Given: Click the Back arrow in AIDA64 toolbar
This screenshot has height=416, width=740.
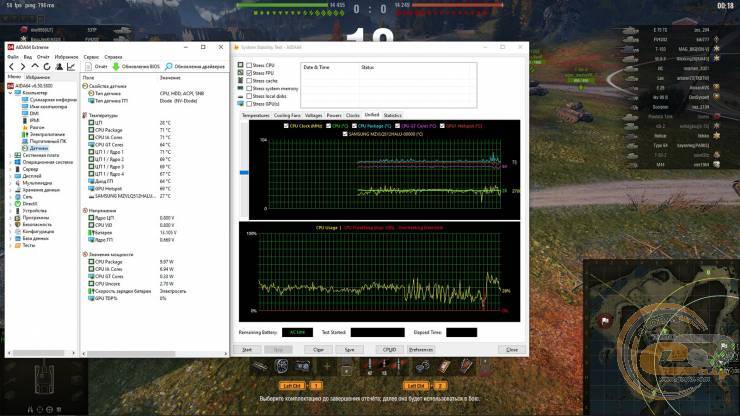Looking at the screenshot, I should point(12,67).
